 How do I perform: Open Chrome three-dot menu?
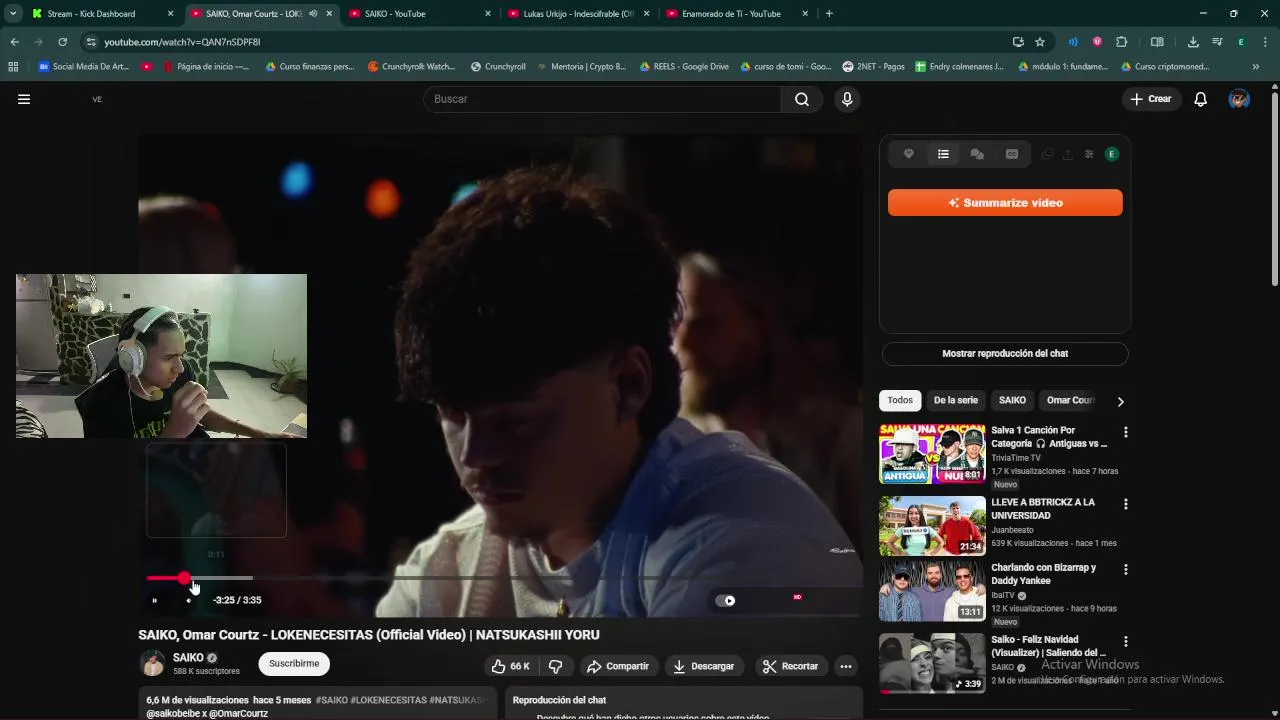click(1265, 42)
